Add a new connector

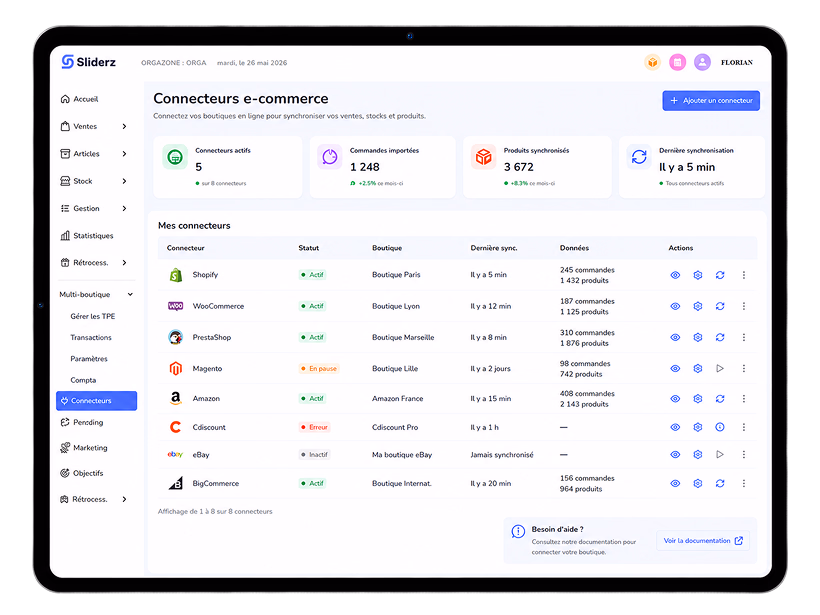click(711, 100)
